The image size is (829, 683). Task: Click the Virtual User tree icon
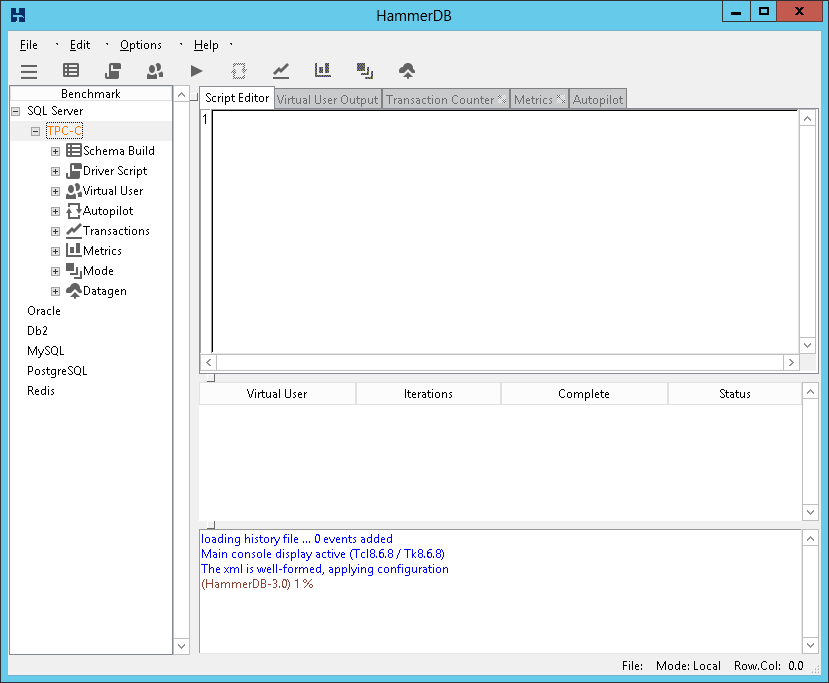[73, 191]
